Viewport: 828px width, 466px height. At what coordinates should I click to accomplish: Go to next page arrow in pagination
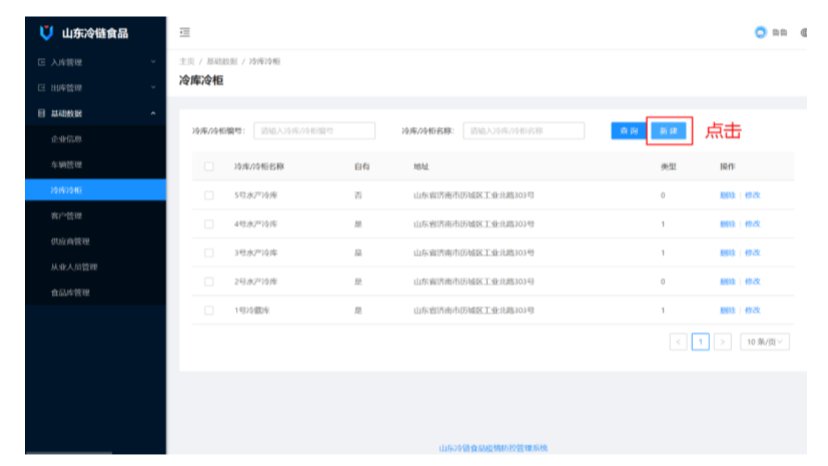(x=723, y=342)
